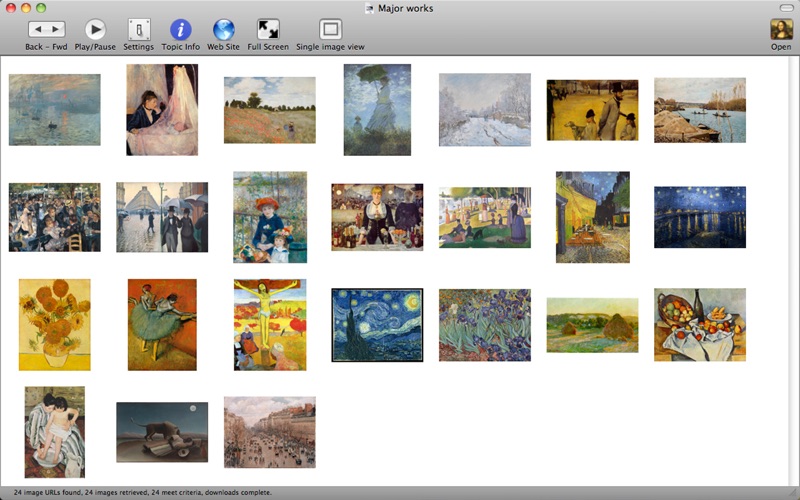Choose the Café Terrace at Night thumbnail

[x=593, y=217]
